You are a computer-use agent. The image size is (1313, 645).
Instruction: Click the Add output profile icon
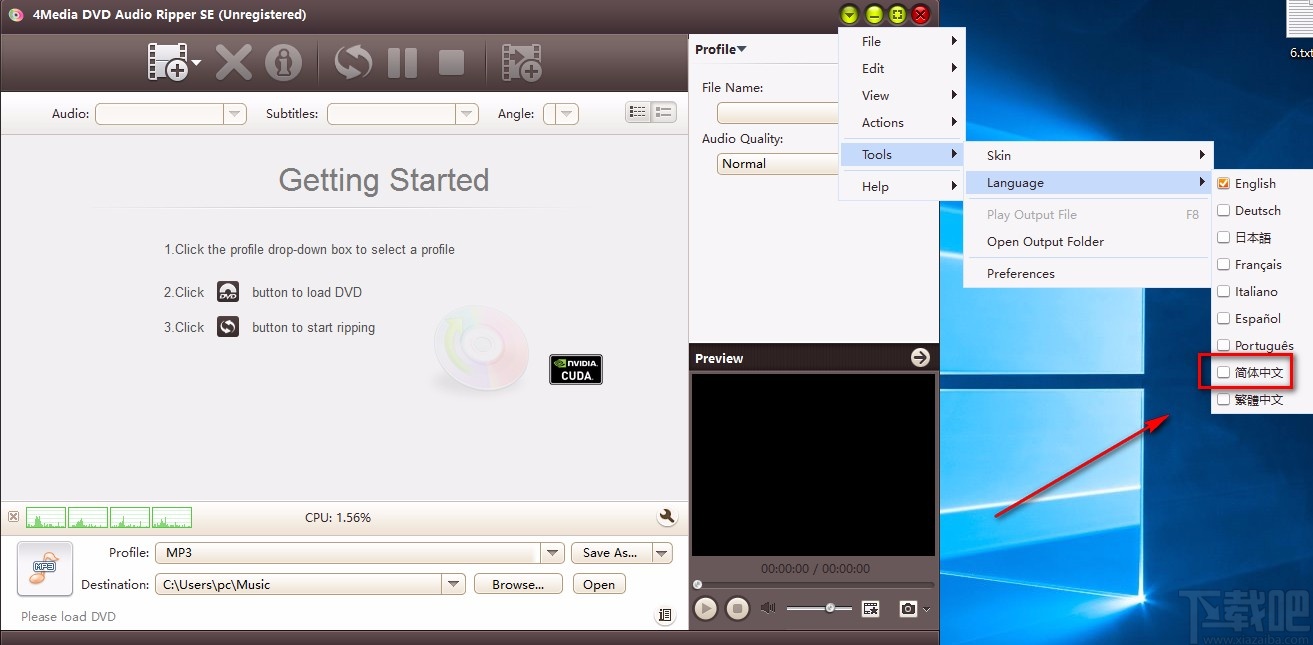[x=522, y=62]
